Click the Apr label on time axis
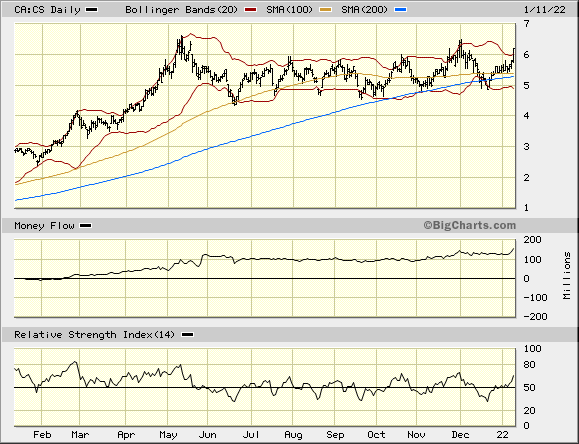This screenshot has height=444, width=579. 126,435
